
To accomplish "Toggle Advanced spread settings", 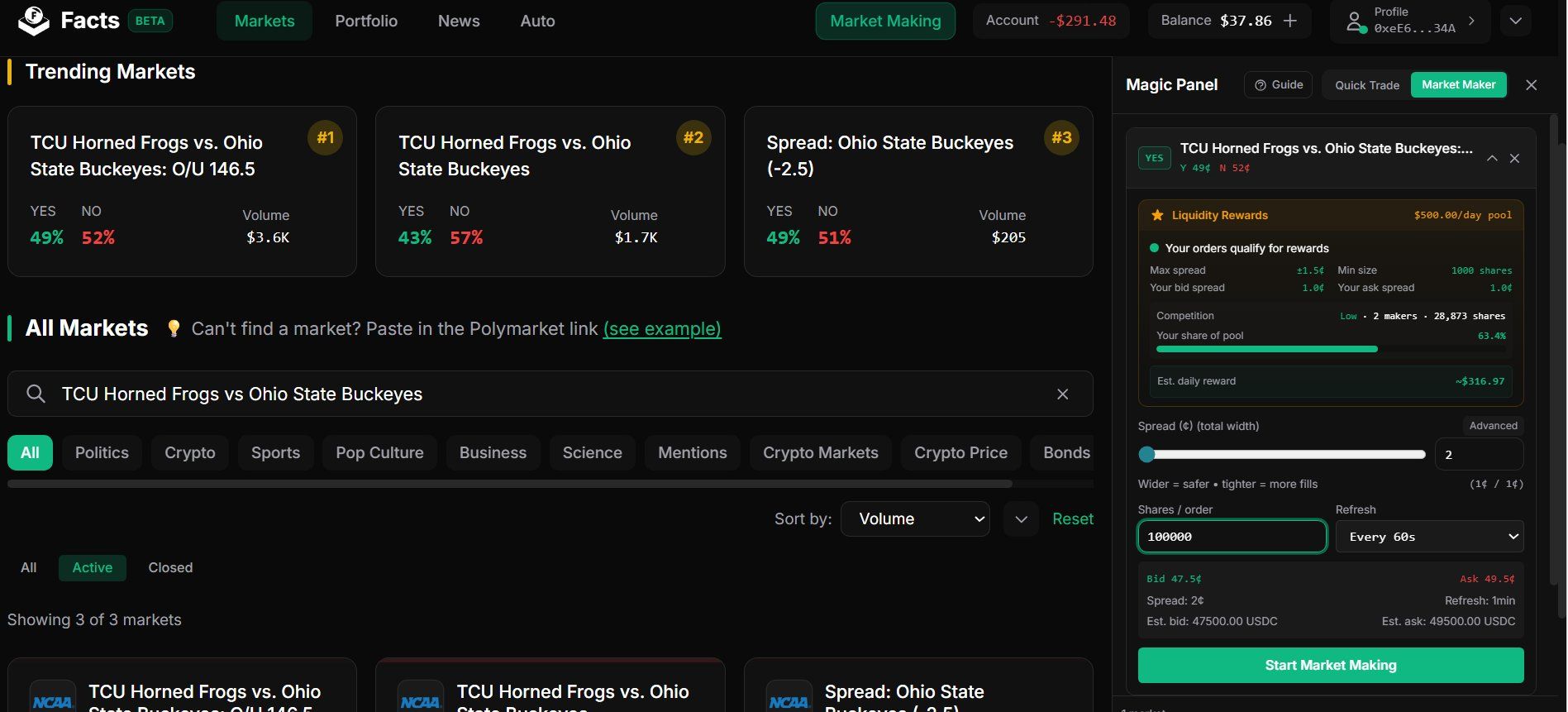I will (1493, 426).
